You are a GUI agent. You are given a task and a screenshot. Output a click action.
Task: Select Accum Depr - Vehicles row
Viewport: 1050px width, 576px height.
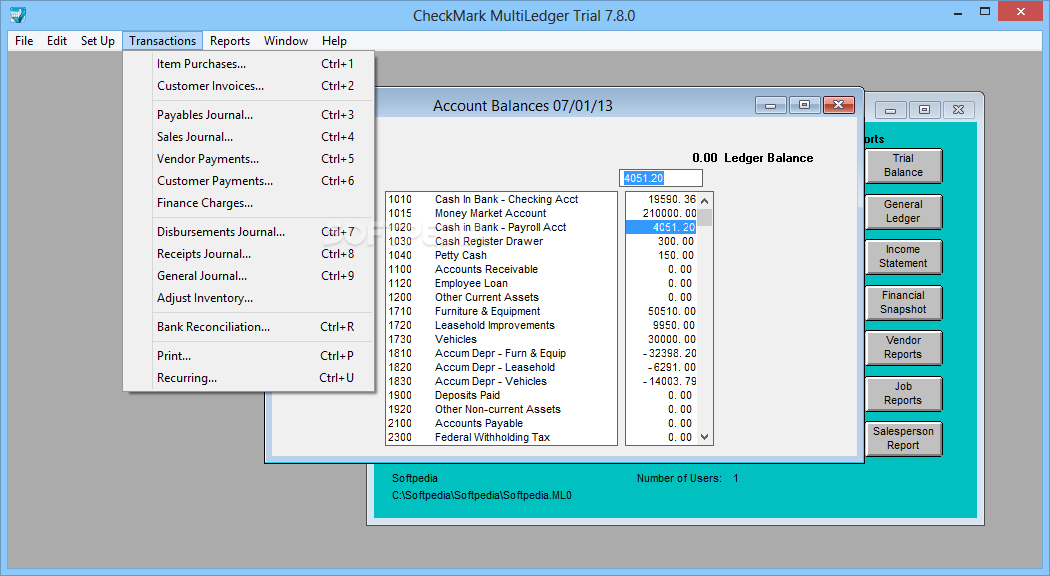coord(502,382)
